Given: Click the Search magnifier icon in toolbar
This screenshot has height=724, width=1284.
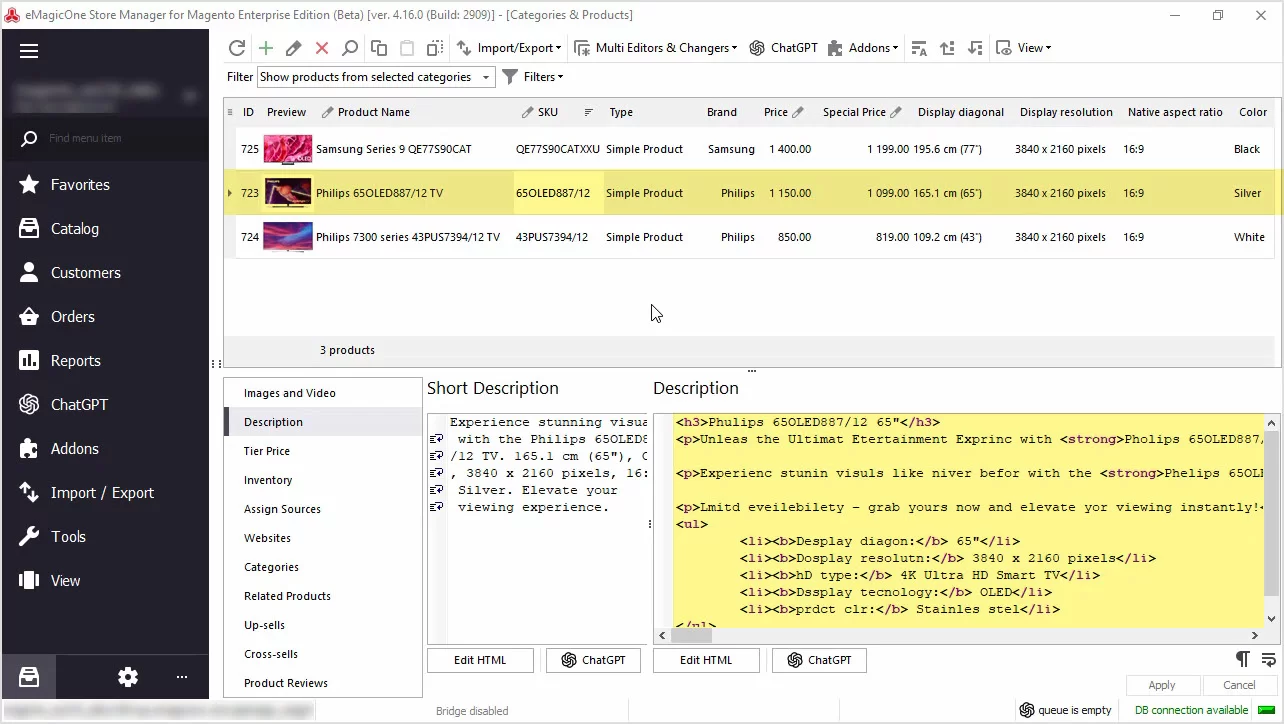Looking at the screenshot, I should pyautogui.click(x=350, y=48).
